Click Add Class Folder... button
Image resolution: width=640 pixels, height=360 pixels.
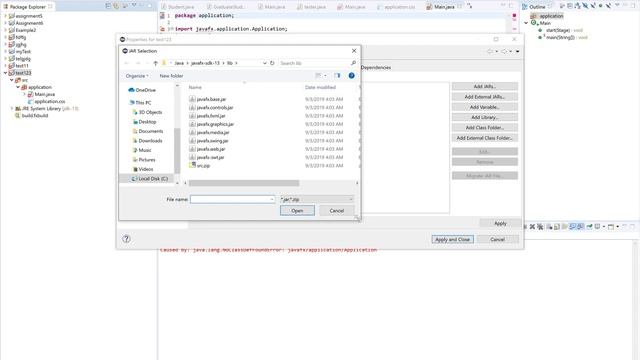pos(485,127)
